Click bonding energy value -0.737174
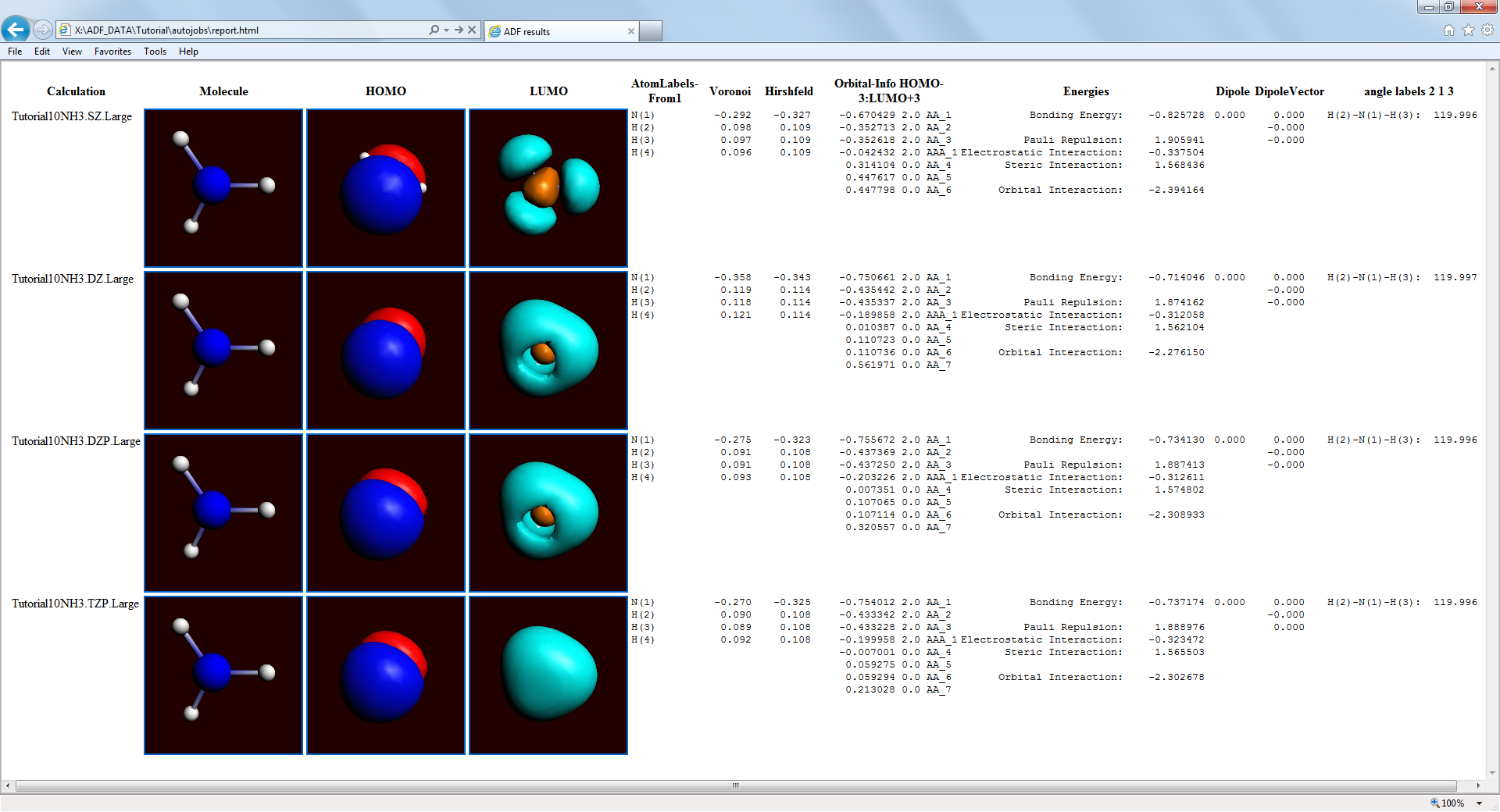1500x812 pixels. pos(1177,602)
